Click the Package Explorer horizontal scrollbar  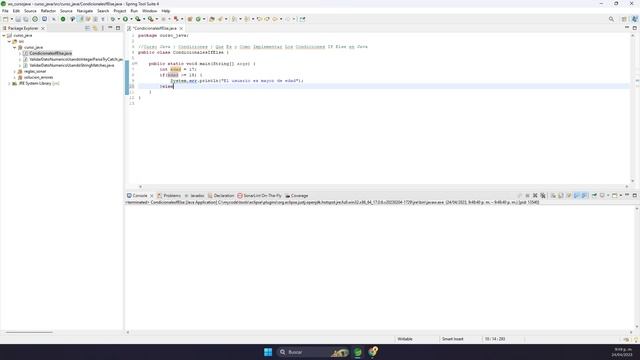pos(29,332)
